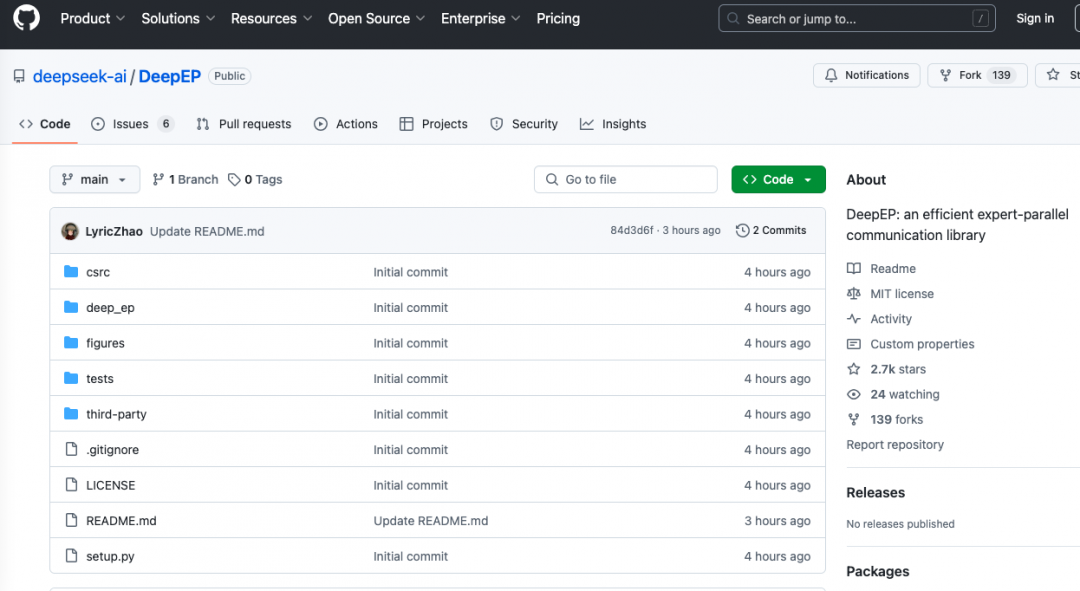Click the repository icon beside deepseek-ai
Image resolution: width=1080 pixels, height=591 pixels.
19,76
